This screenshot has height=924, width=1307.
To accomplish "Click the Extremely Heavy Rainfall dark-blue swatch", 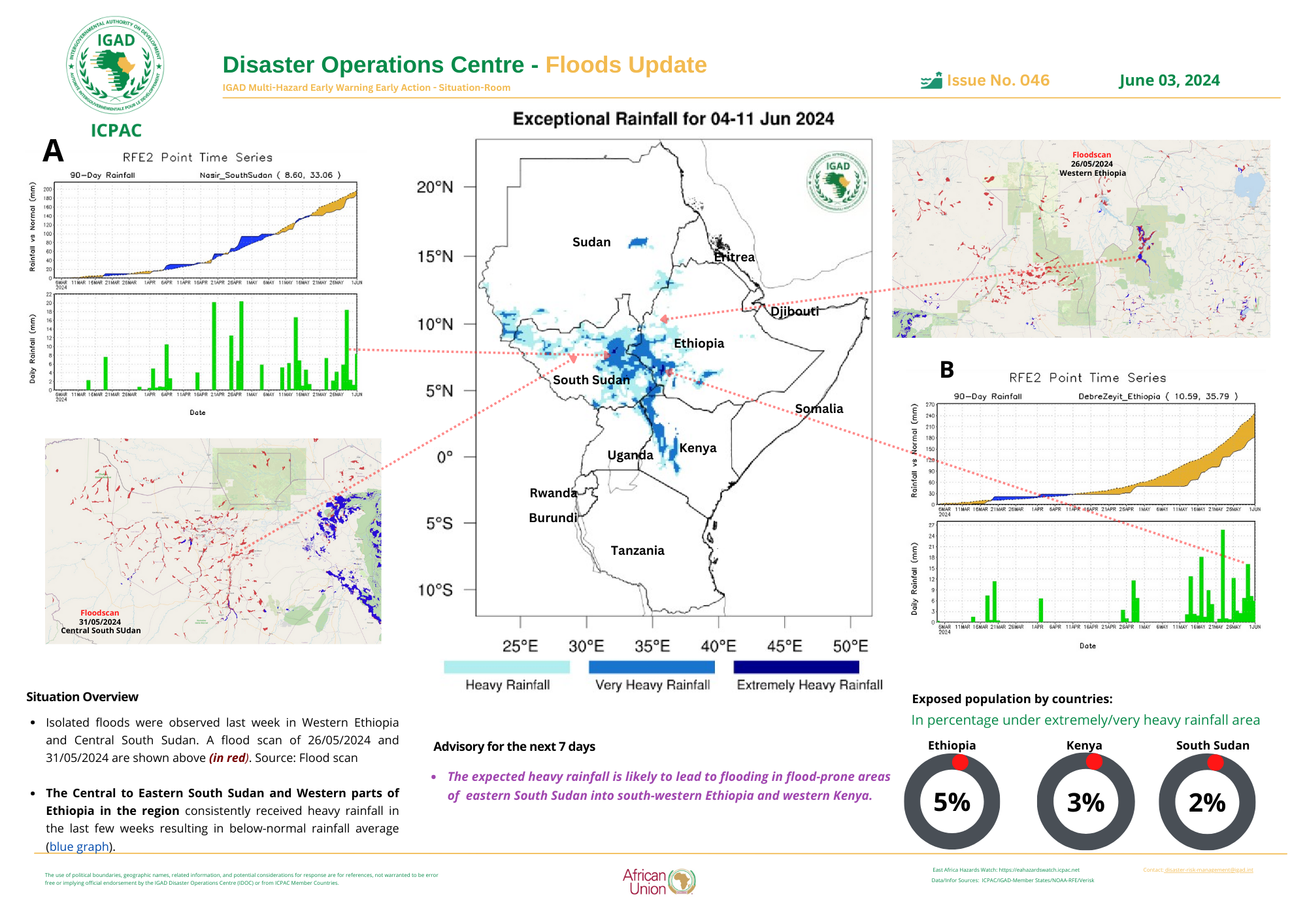I will coord(796,667).
